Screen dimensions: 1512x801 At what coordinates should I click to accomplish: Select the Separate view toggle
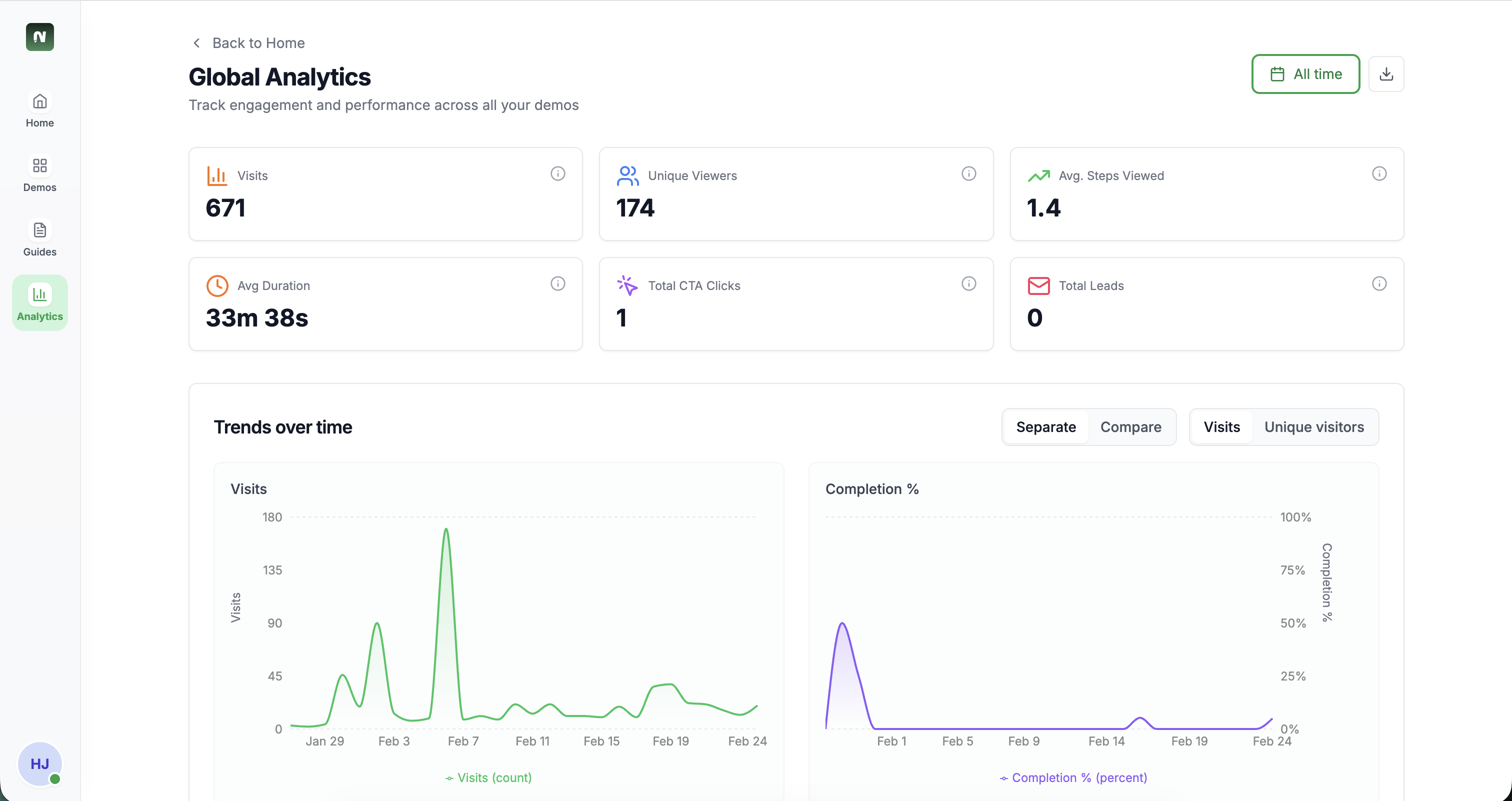(1046, 427)
